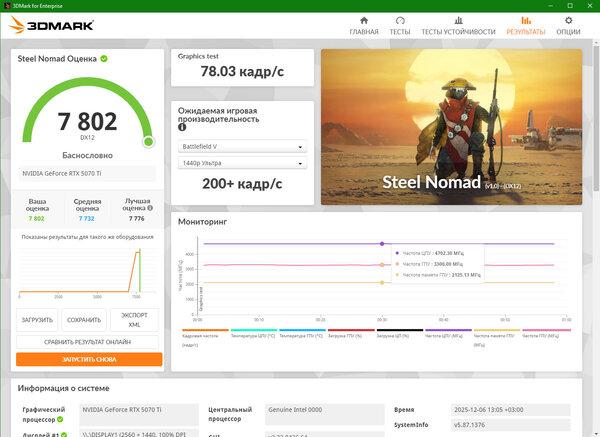Click the Загрузить button
The height and width of the screenshot is (437, 600).
(x=37, y=320)
